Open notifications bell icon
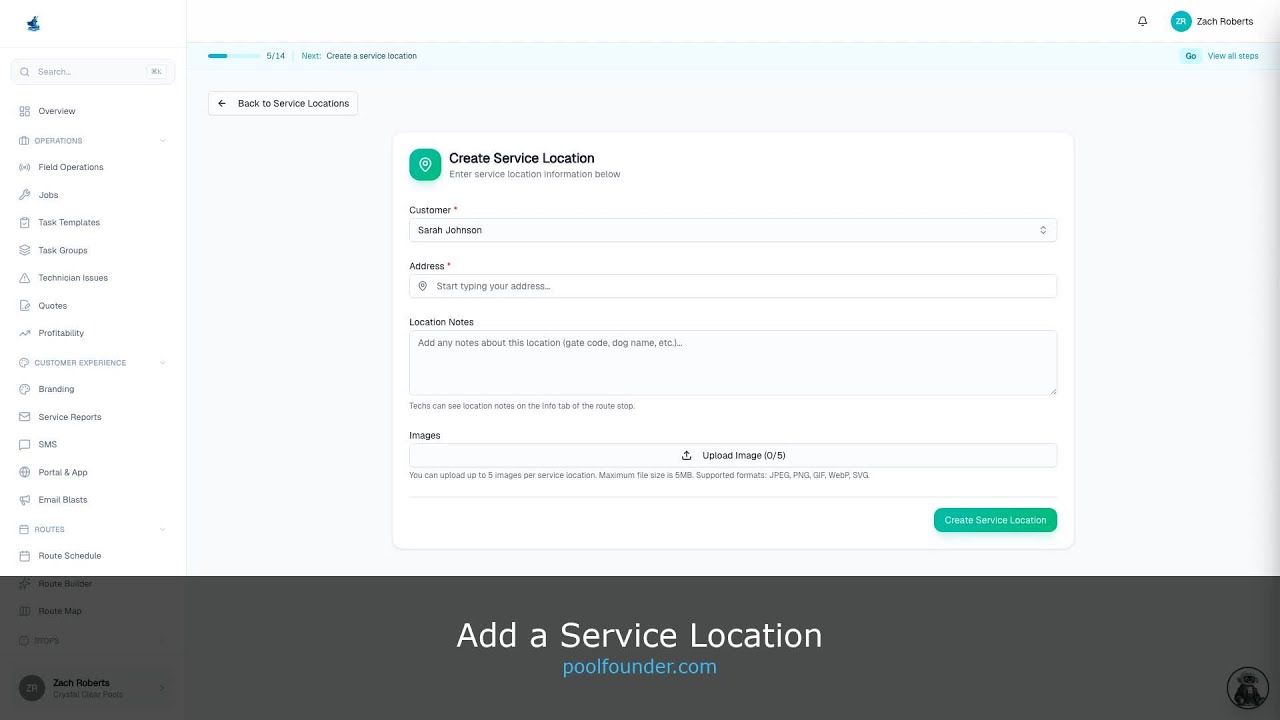This screenshot has width=1280, height=720. tap(1143, 21)
